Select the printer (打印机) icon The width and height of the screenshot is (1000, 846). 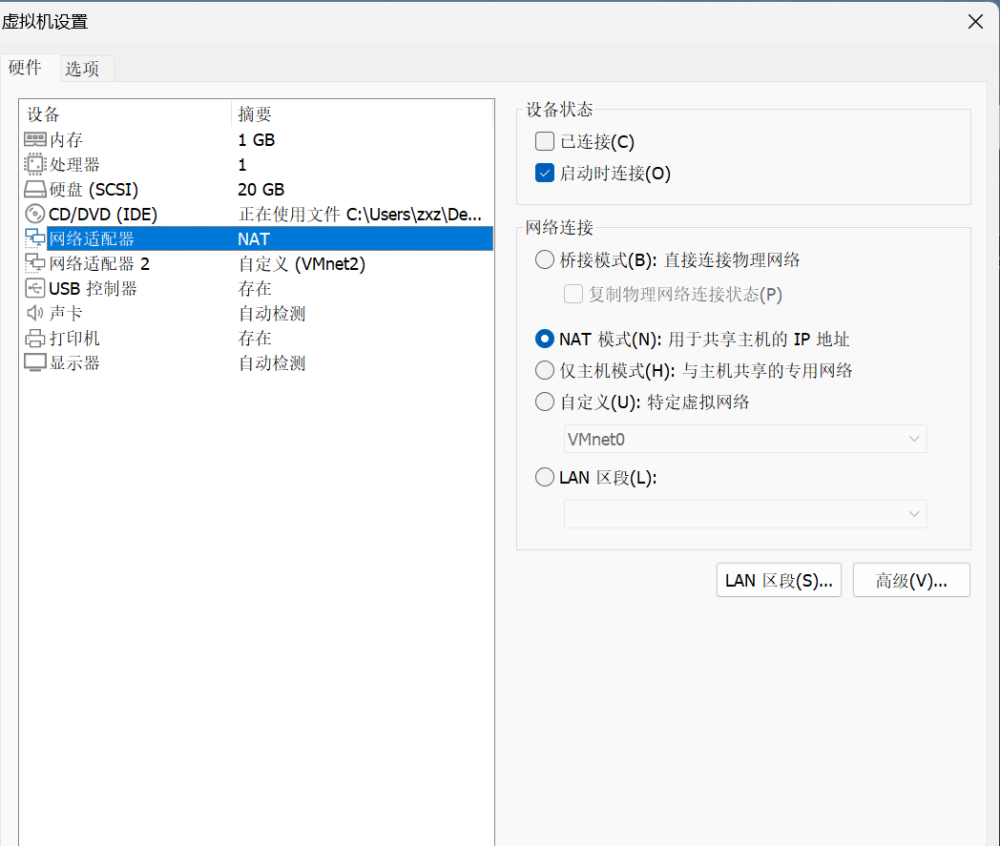[x=35, y=338]
